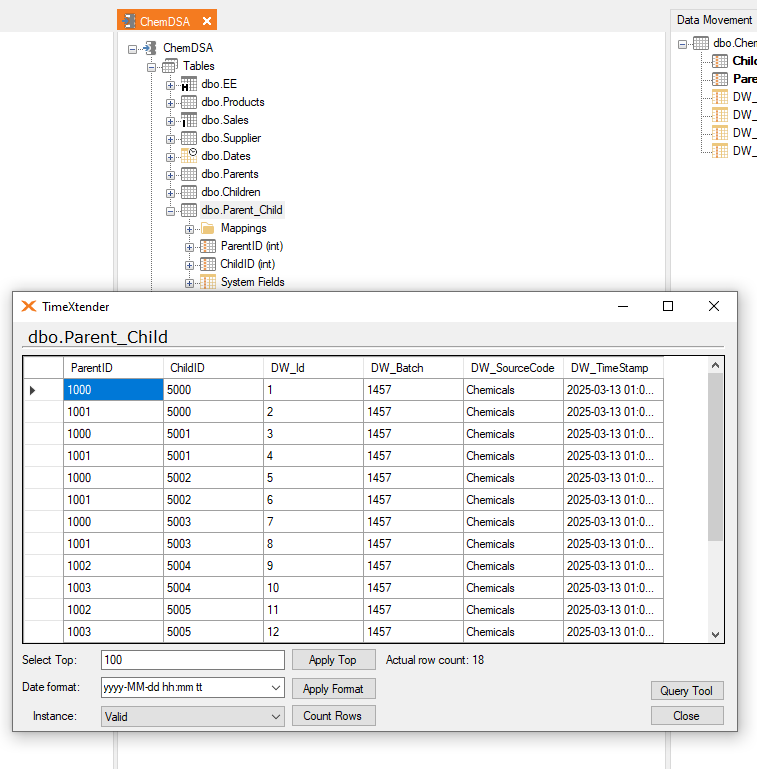Click the ChemDSA root node icon
This screenshot has width=757, height=769.
(150, 48)
